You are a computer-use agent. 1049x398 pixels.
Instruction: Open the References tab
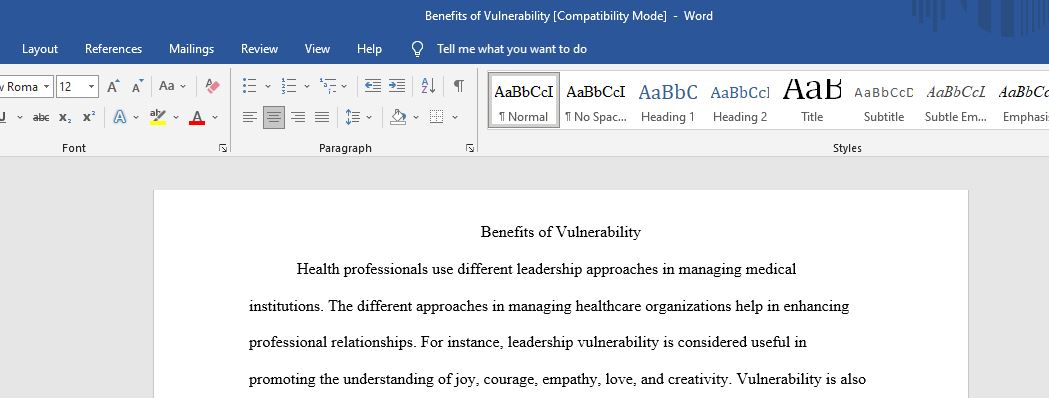point(114,49)
